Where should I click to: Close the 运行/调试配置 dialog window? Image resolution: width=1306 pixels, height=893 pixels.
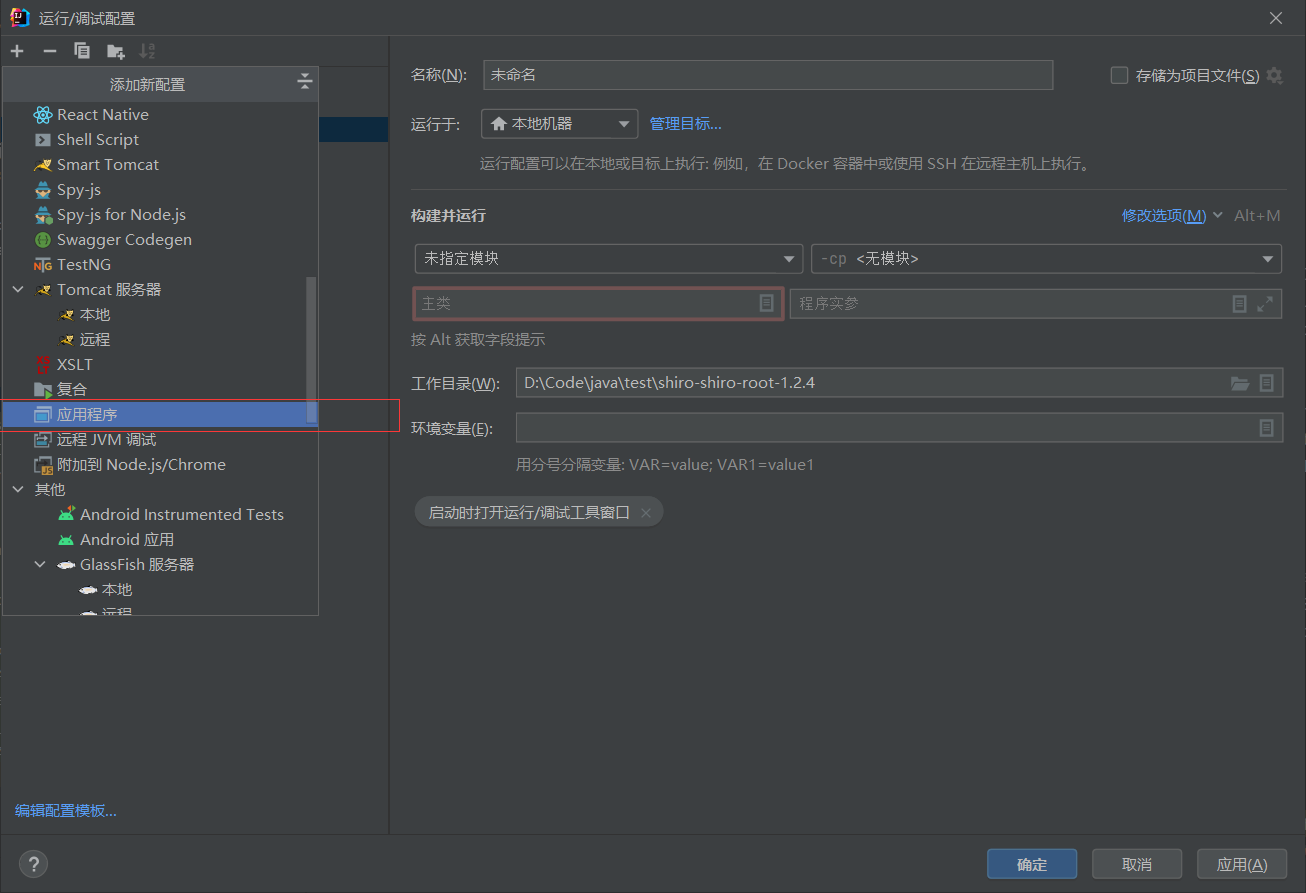1276,17
